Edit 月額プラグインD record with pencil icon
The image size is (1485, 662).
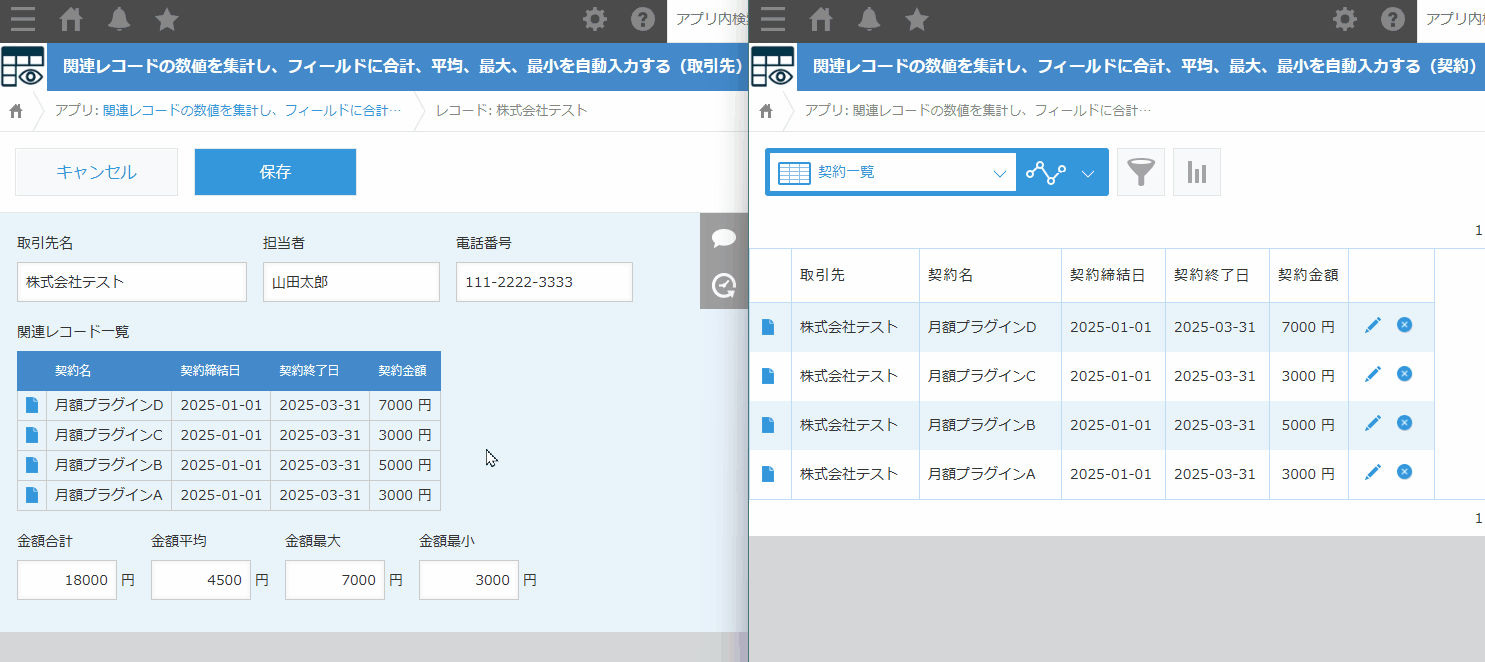coord(1373,325)
